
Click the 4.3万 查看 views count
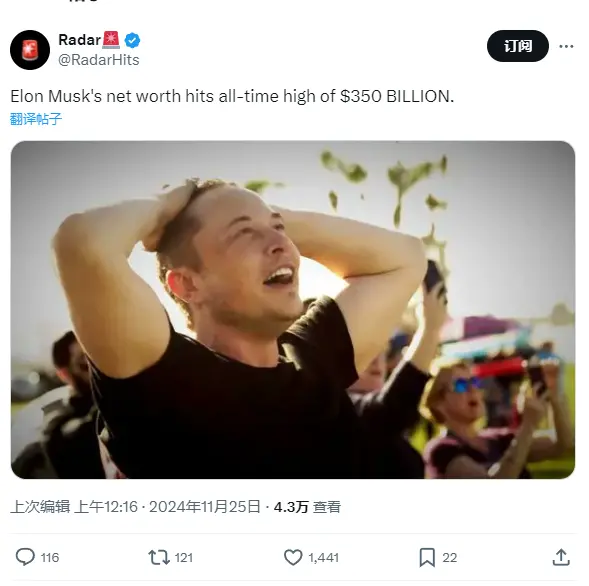pos(307,507)
